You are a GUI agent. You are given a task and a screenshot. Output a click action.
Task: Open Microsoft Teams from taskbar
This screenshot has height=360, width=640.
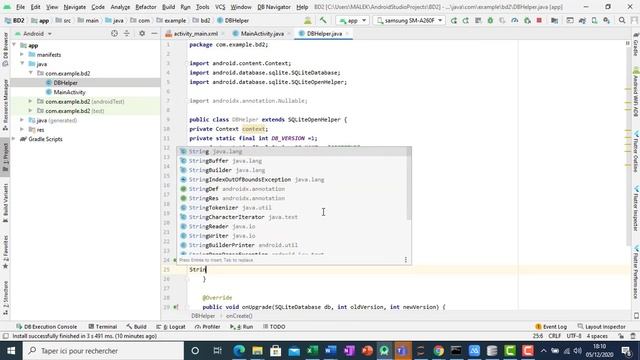[x=402, y=351]
